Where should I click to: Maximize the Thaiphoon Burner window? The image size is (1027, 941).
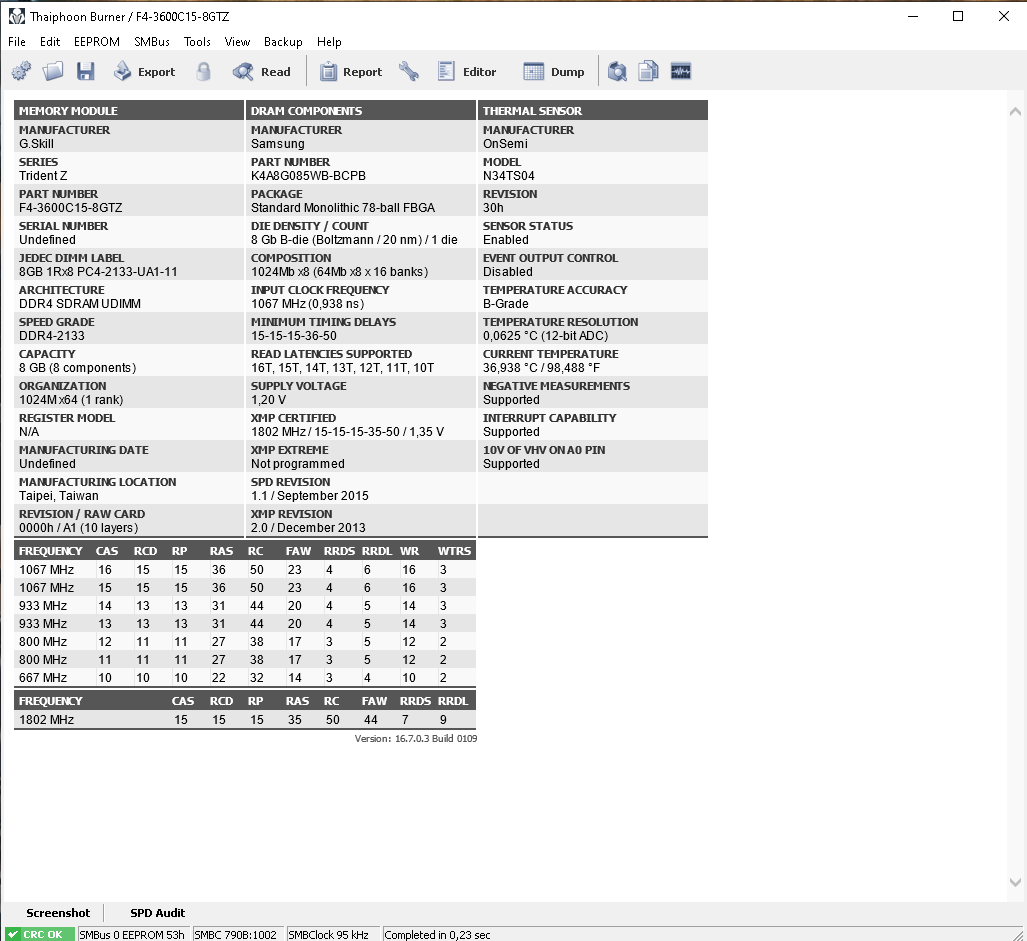pyautogui.click(x=958, y=16)
